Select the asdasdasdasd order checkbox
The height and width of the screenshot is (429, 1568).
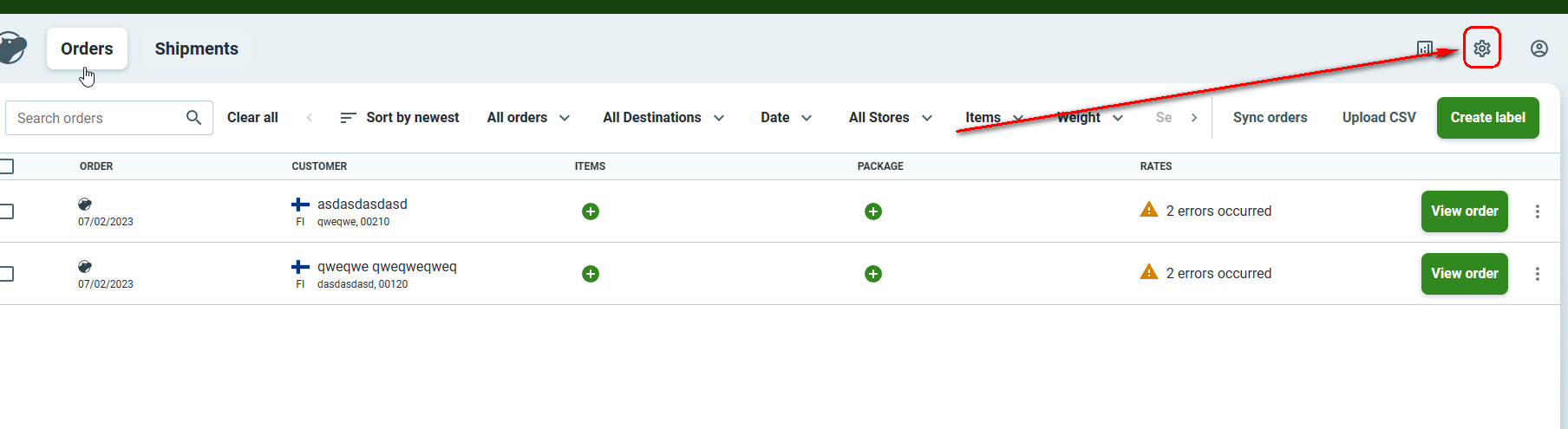pyautogui.click(x=7, y=211)
